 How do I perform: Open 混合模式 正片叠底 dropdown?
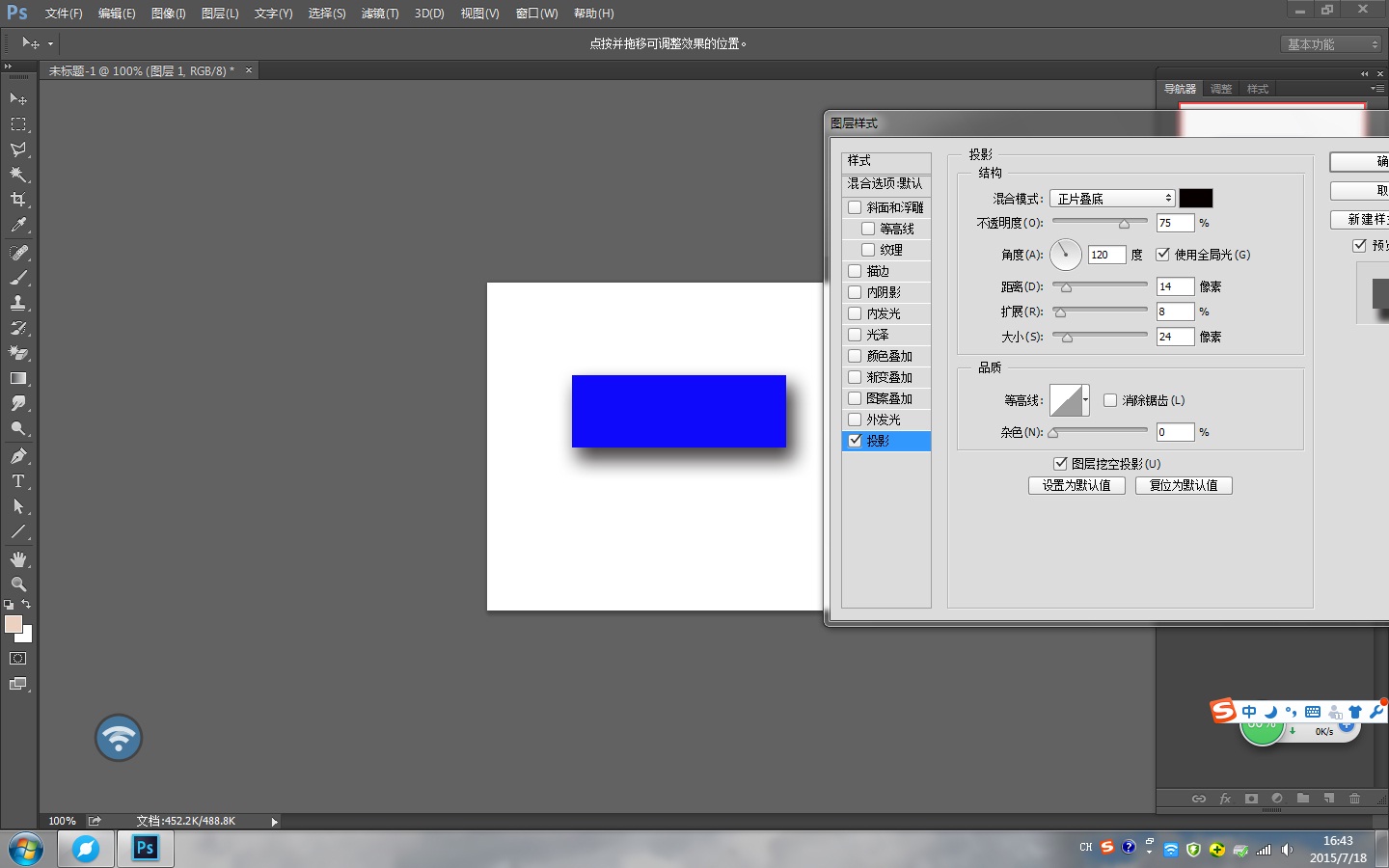pos(1112,199)
